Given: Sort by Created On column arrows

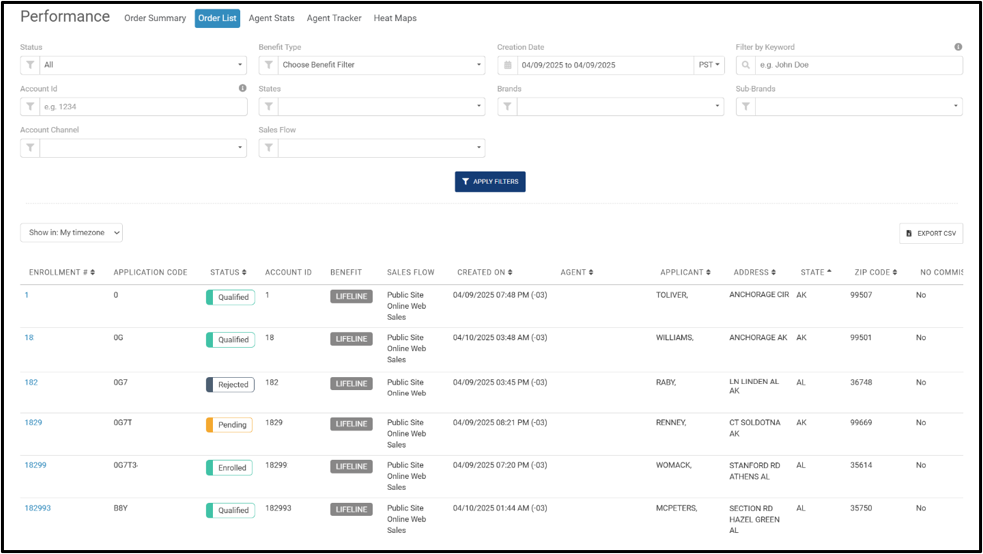Looking at the screenshot, I should (x=510, y=273).
